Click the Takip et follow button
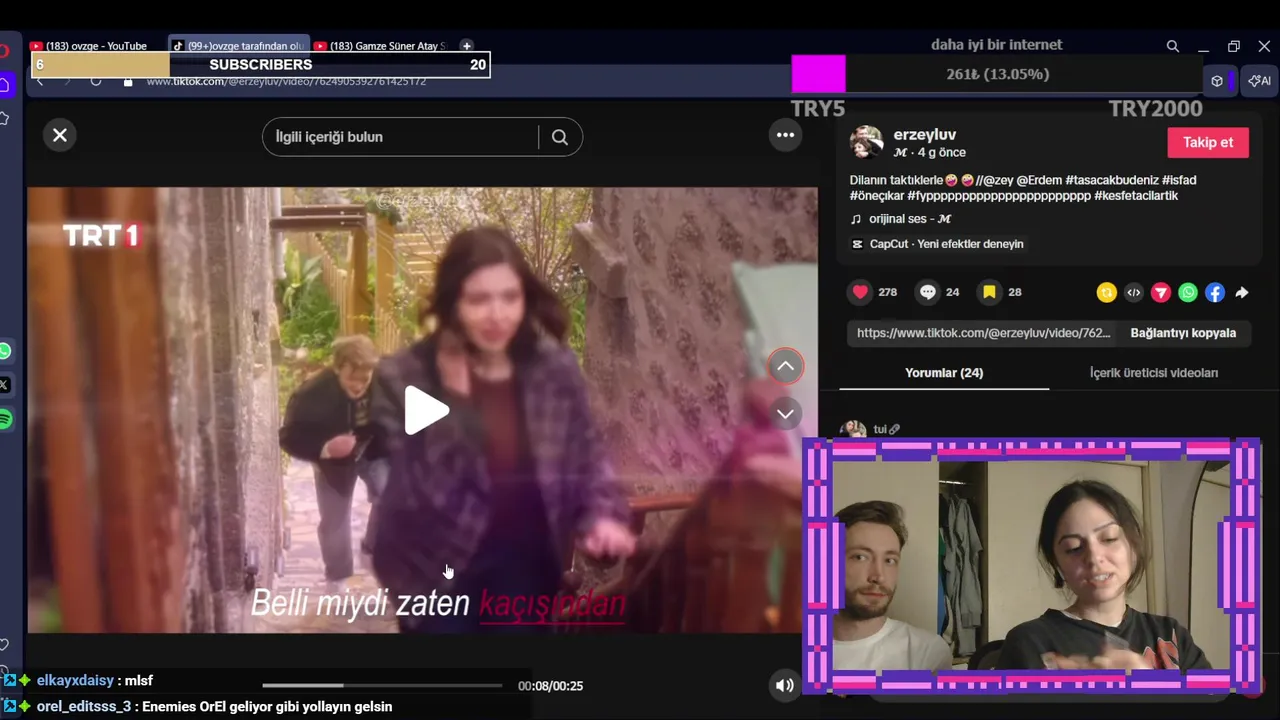Screen dimensions: 1280x720 tap(1208, 142)
